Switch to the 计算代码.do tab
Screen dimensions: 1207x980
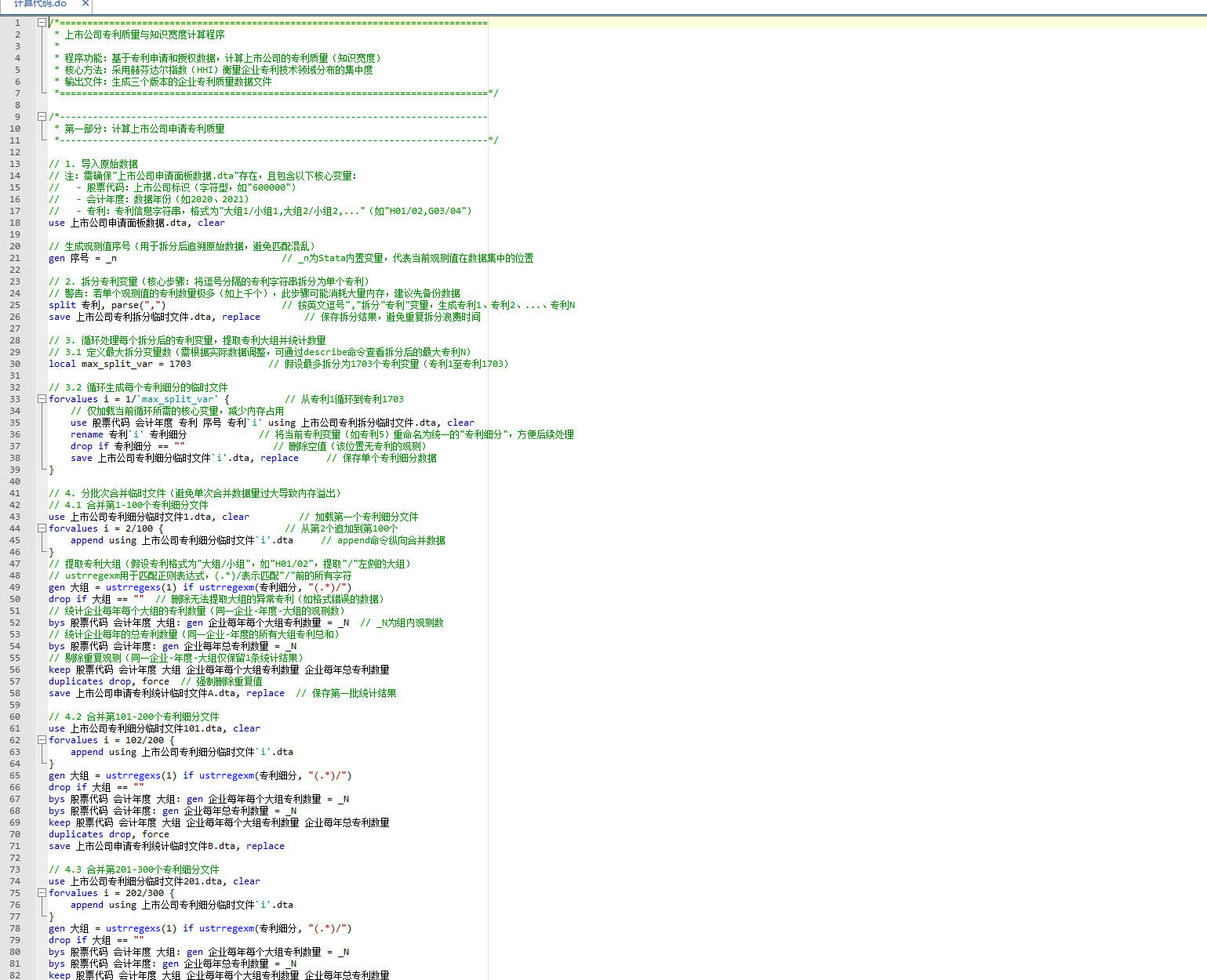[40, 4]
